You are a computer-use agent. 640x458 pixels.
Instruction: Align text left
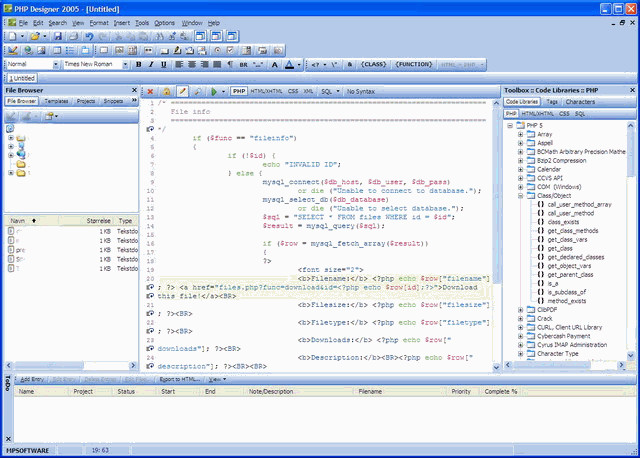[x=179, y=64]
